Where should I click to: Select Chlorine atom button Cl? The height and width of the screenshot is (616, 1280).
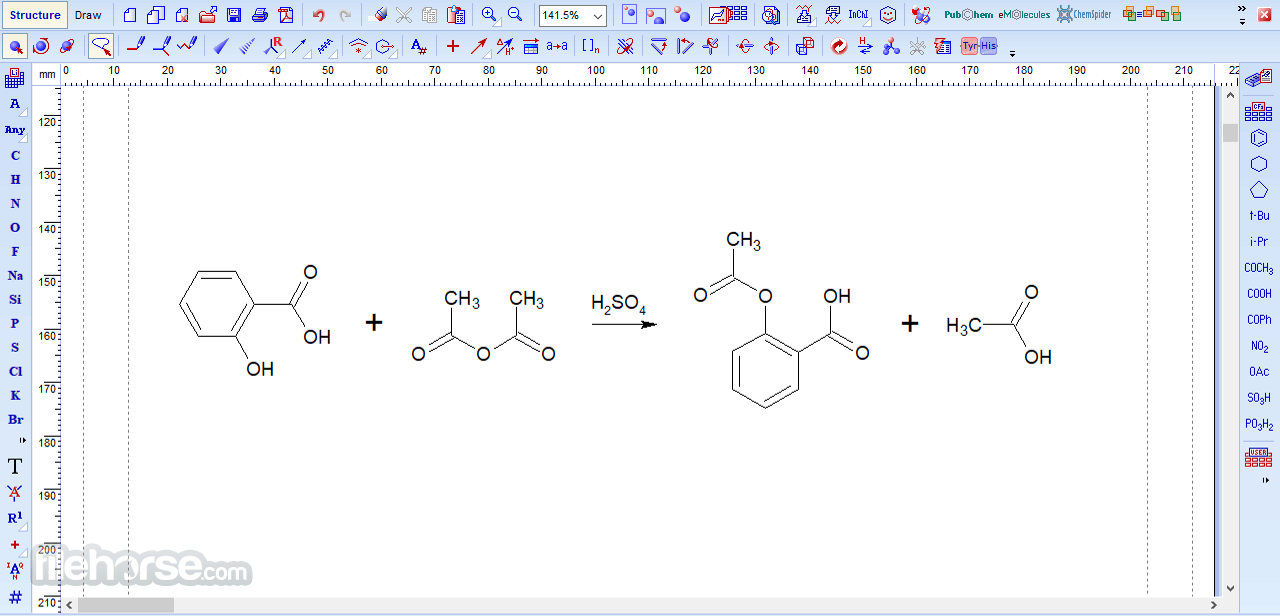coord(15,371)
